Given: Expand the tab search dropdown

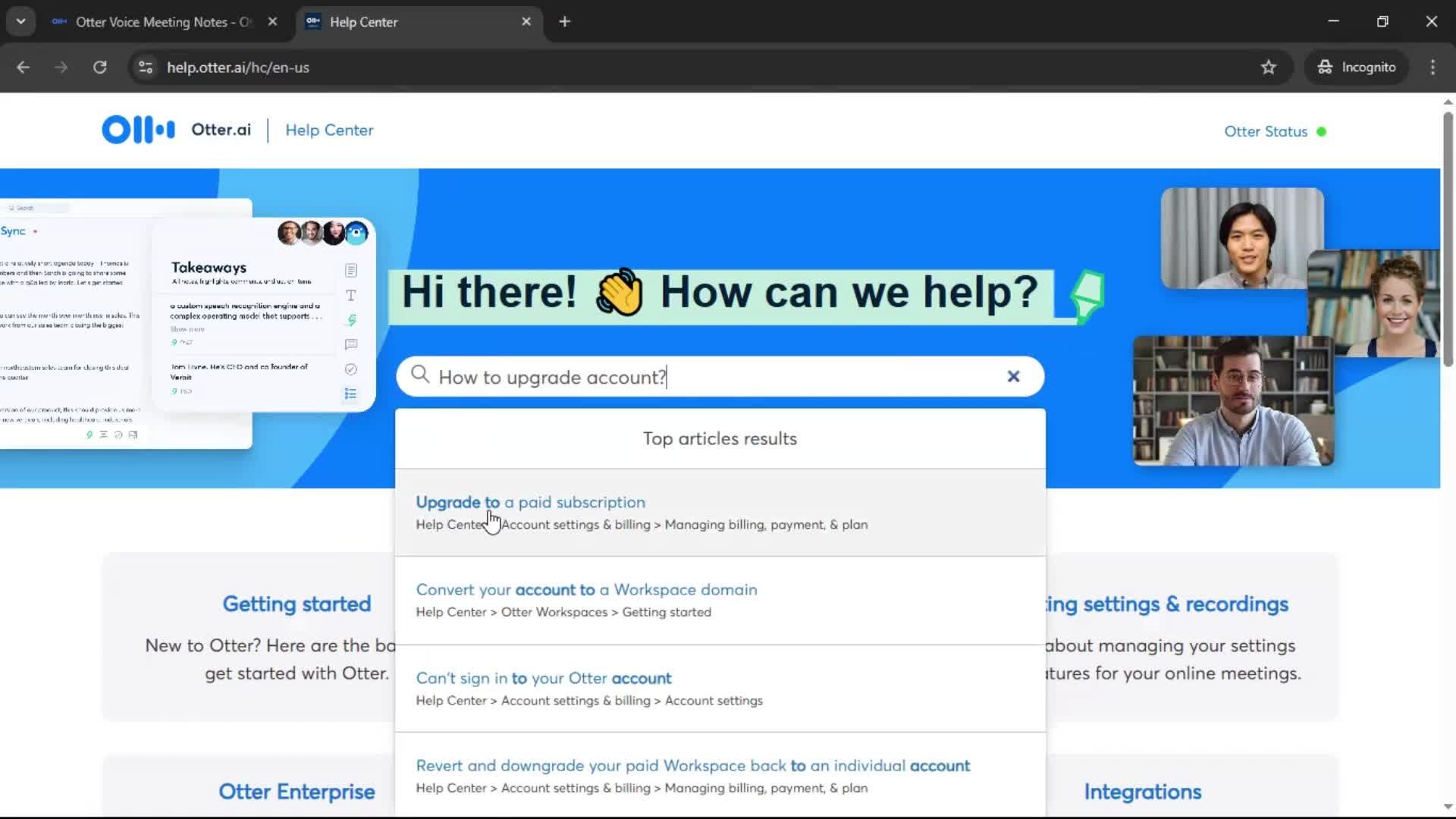Looking at the screenshot, I should [x=21, y=22].
